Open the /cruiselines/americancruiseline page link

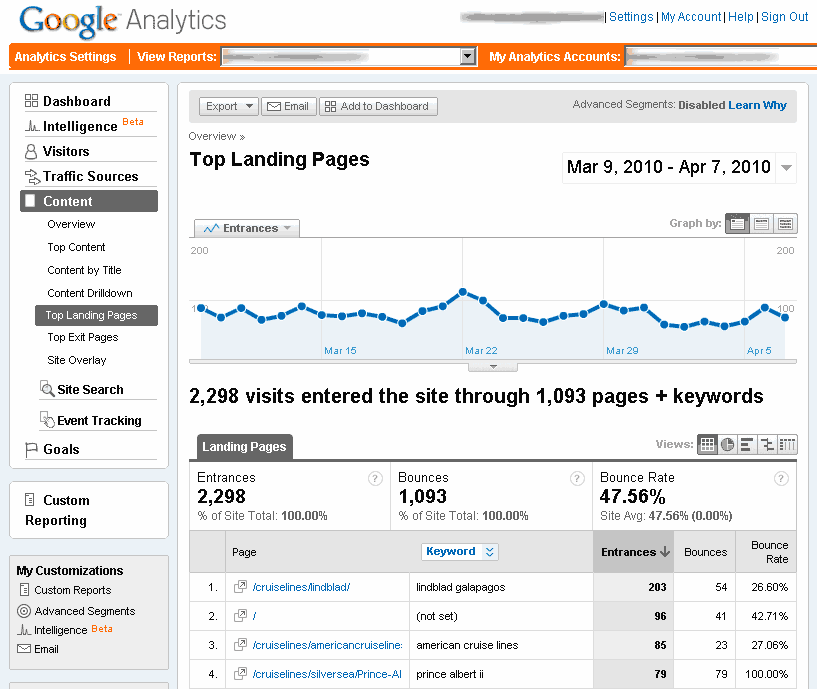[327, 645]
